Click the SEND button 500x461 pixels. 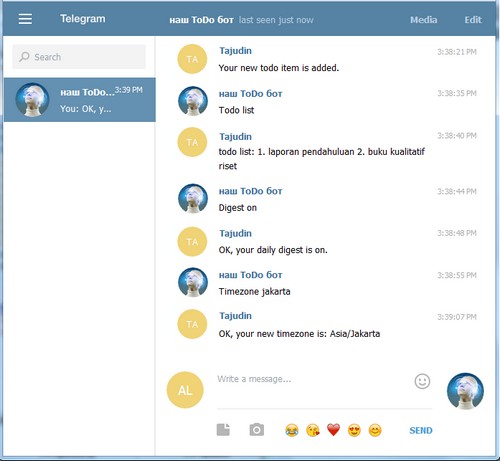(x=421, y=430)
